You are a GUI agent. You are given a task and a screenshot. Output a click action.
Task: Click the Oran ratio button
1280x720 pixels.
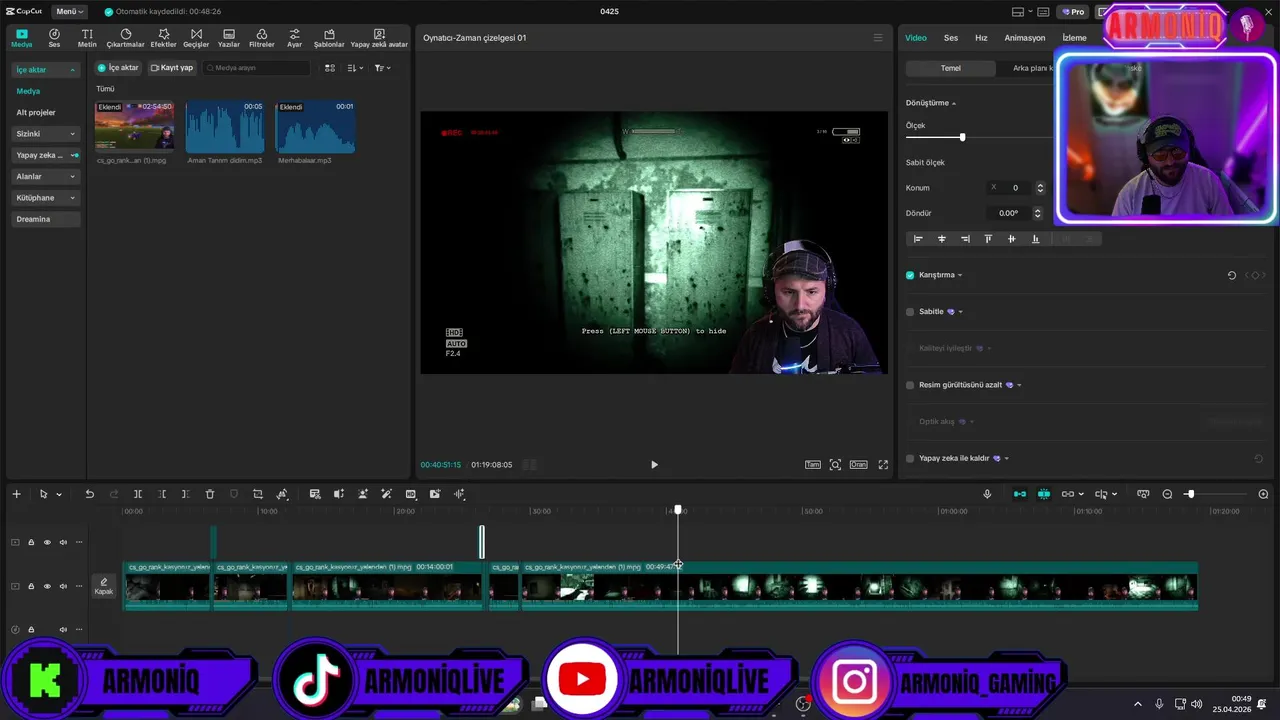tap(859, 465)
